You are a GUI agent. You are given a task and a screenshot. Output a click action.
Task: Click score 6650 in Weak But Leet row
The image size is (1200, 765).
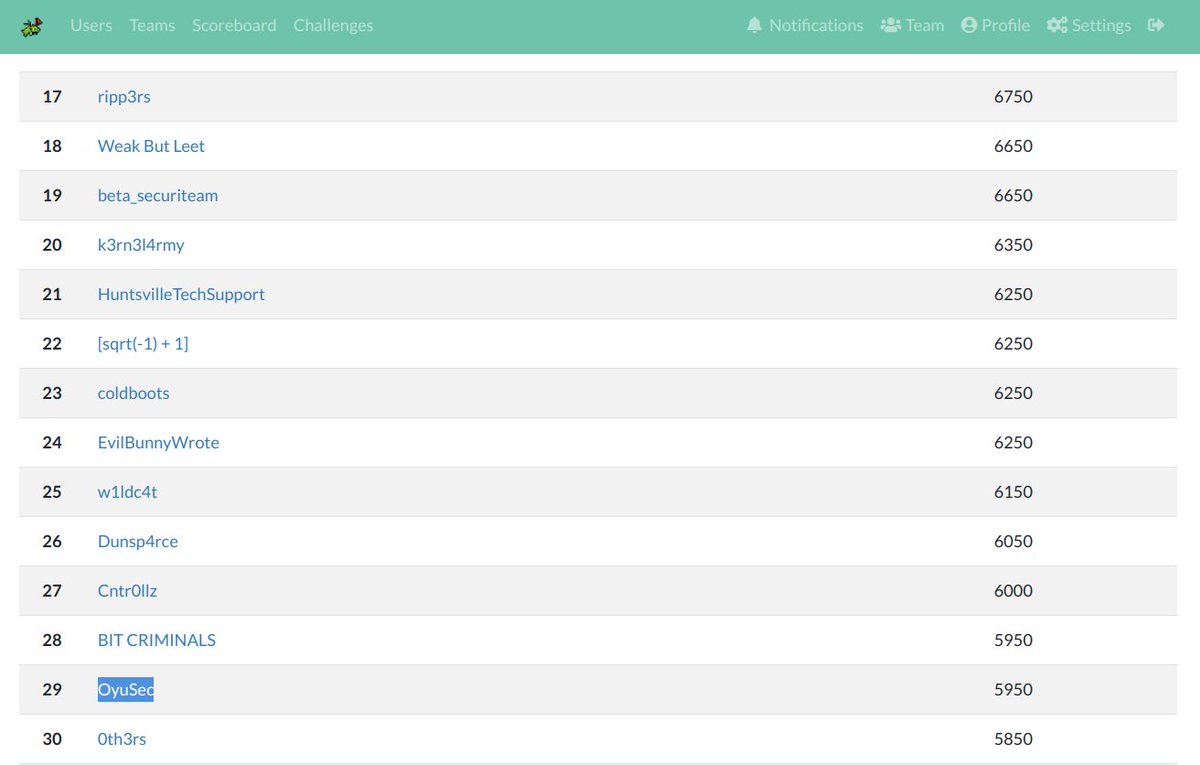click(x=1013, y=146)
